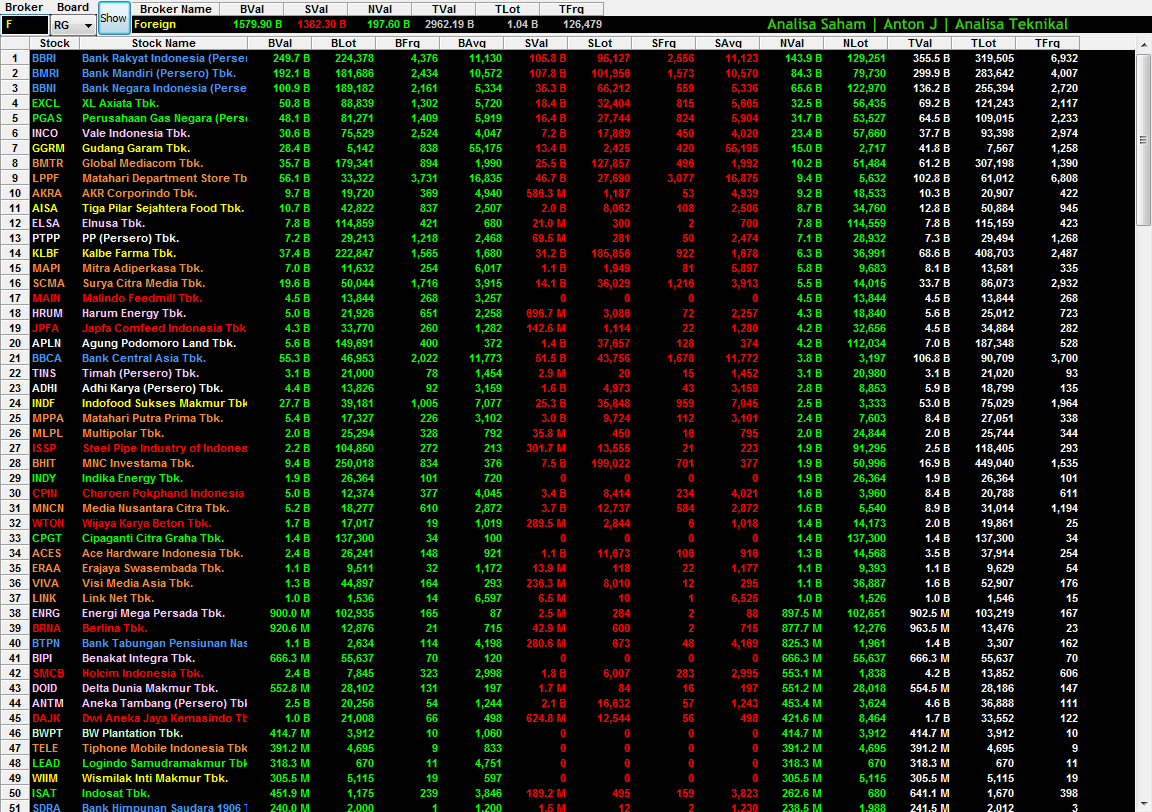The height and width of the screenshot is (812, 1152).
Task: Click Link Net Tbk. stock name
Action: (x=118, y=598)
